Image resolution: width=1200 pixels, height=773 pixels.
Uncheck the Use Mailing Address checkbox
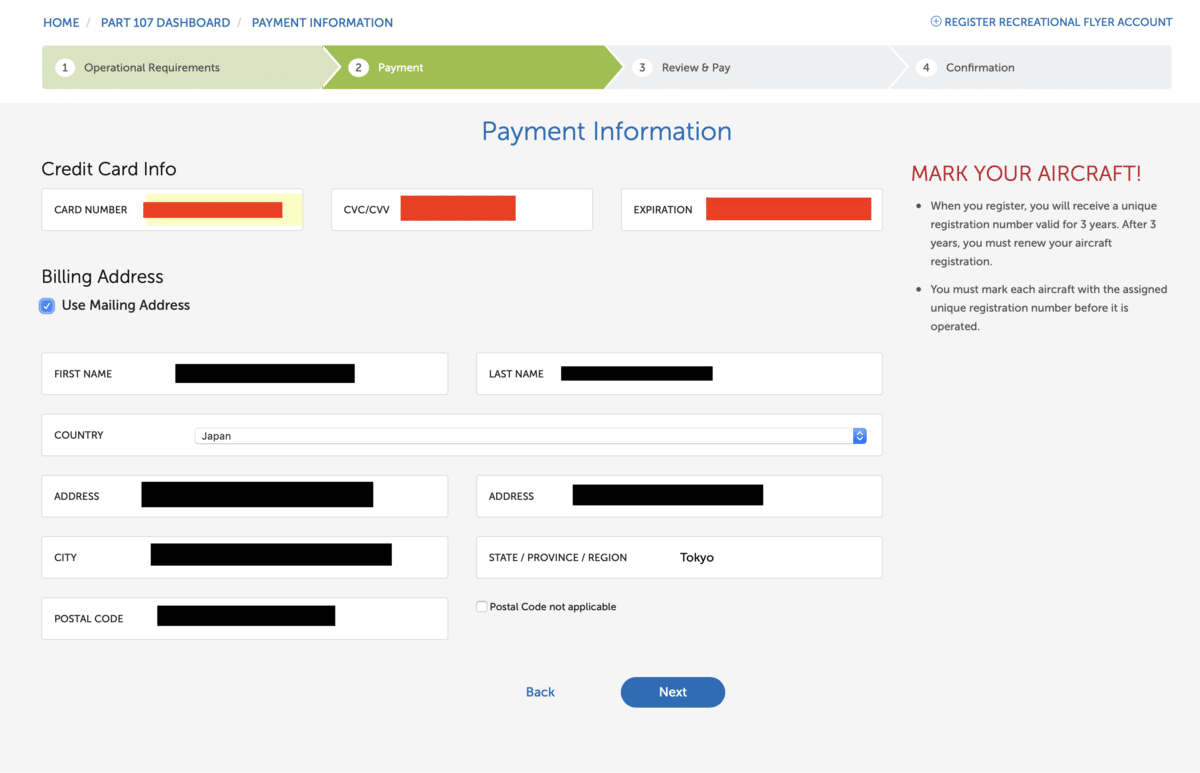pos(47,306)
